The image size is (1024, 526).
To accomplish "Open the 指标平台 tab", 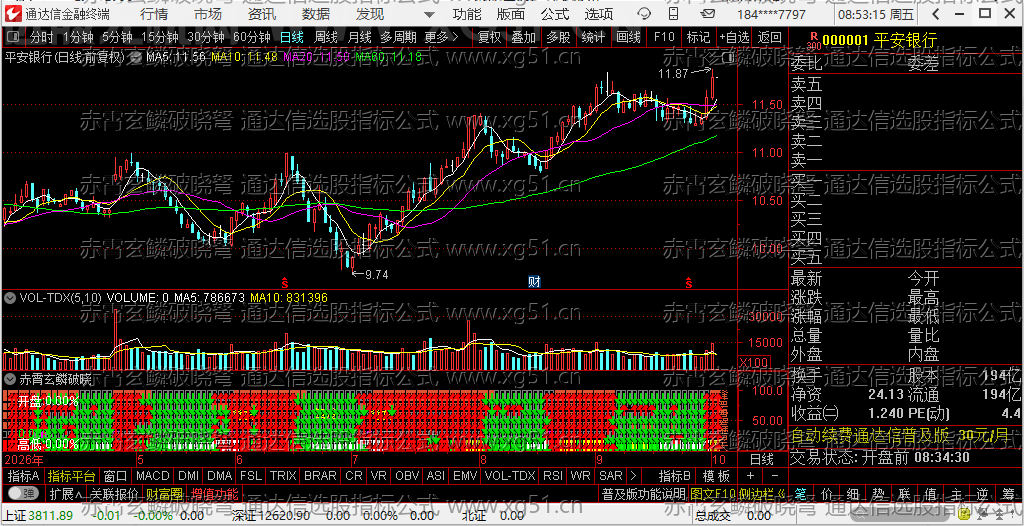I will coord(72,476).
